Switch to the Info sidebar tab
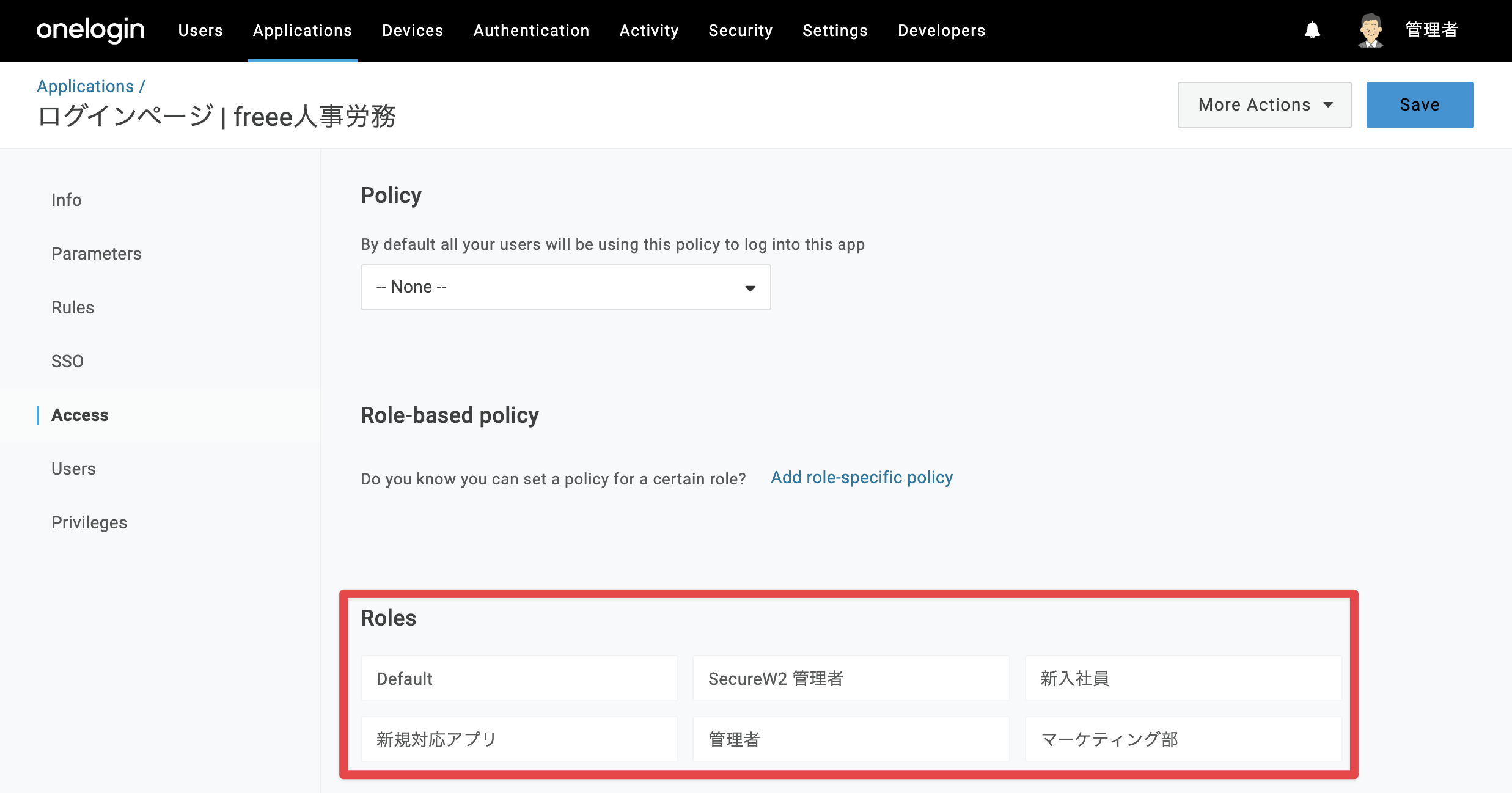The width and height of the screenshot is (1512, 793). 66,200
